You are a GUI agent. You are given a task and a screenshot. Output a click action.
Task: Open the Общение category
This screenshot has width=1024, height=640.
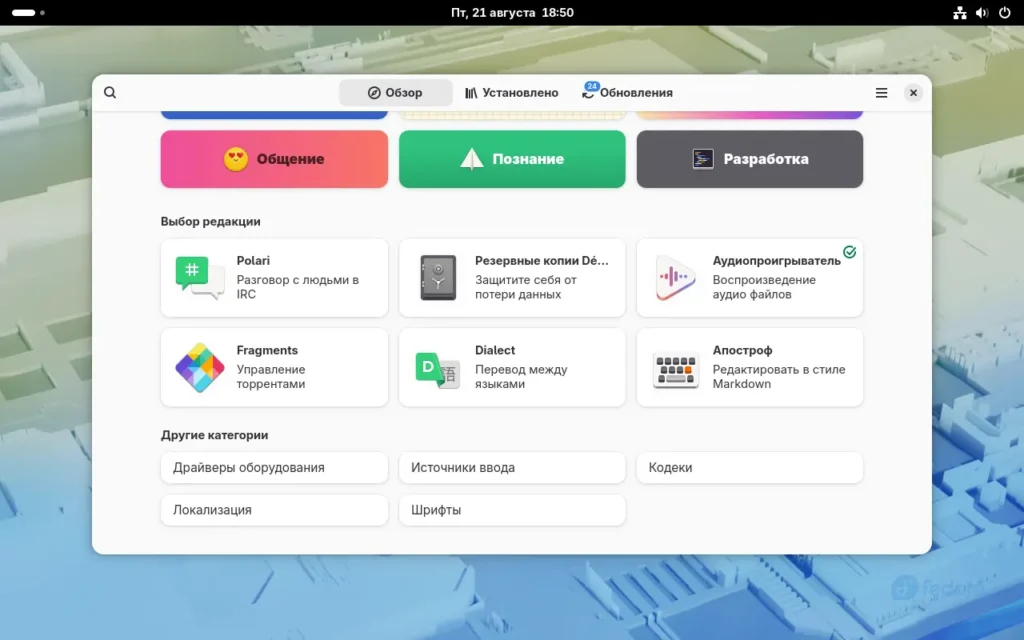[274, 159]
